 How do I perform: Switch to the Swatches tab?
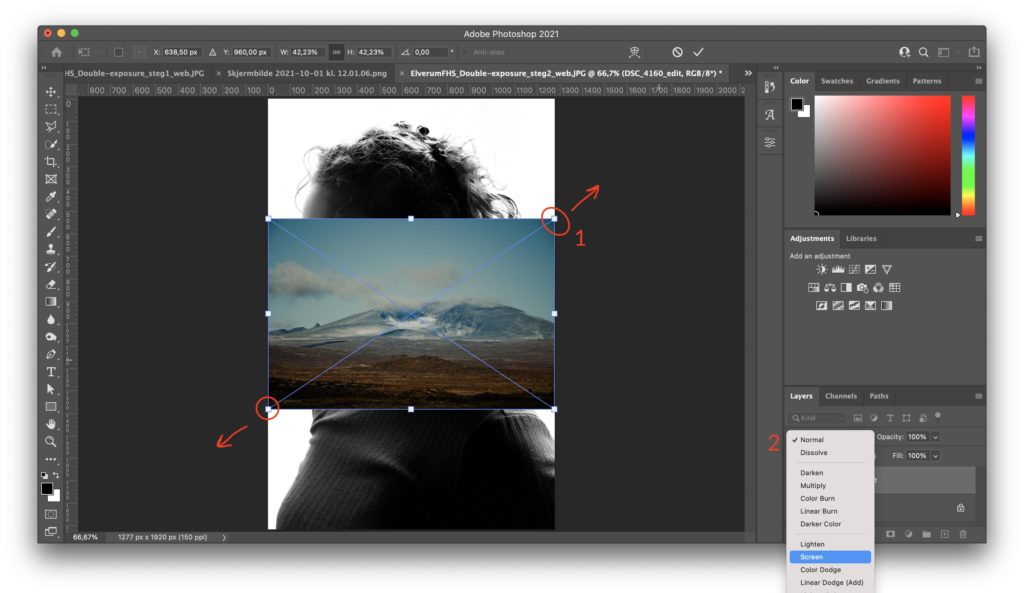[x=837, y=81]
